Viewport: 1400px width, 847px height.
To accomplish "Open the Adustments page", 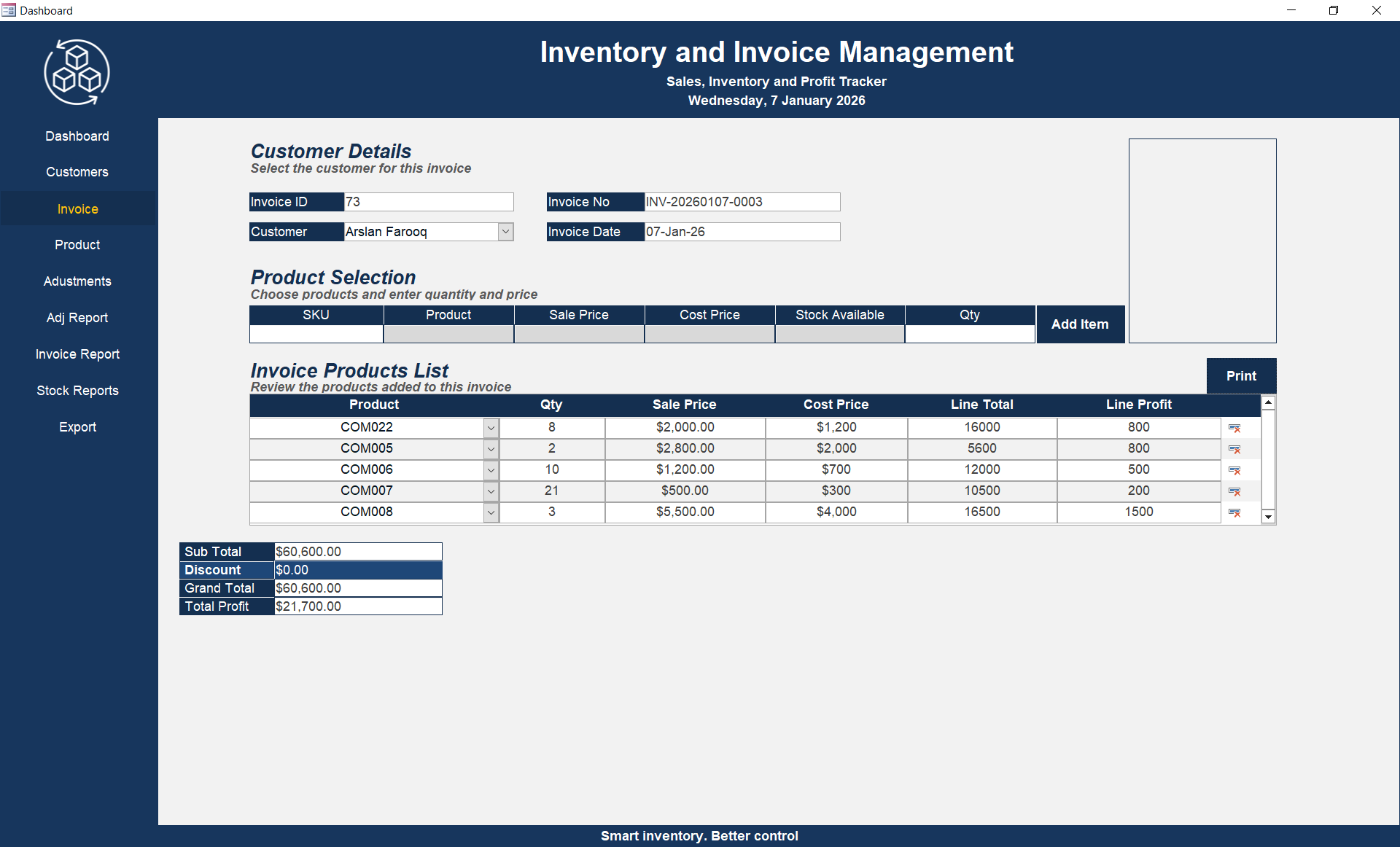I will pos(77,281).
